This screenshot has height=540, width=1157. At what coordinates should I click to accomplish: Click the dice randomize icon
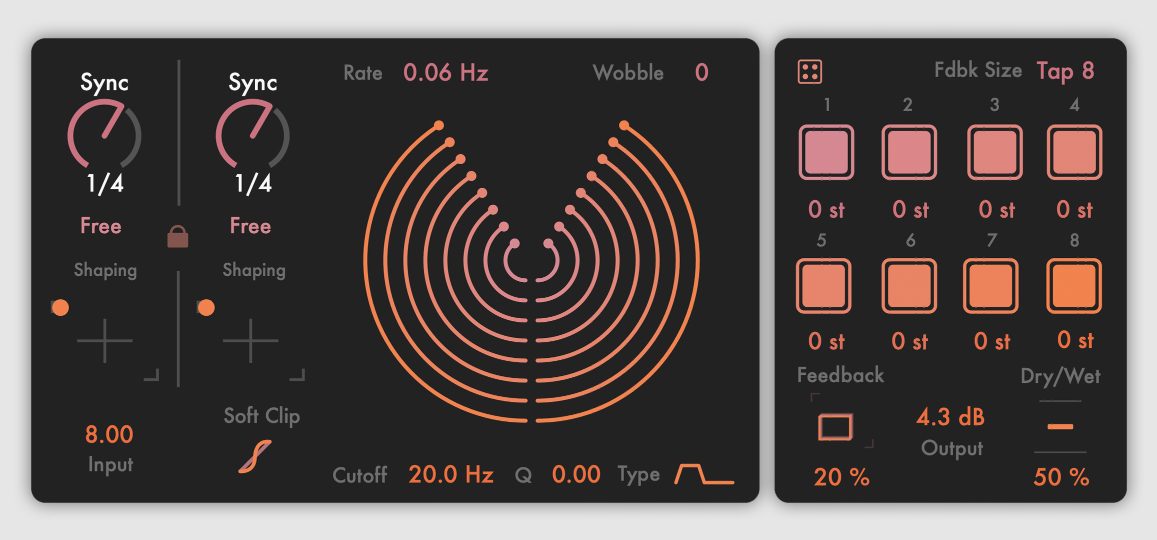tap(810, 72)
